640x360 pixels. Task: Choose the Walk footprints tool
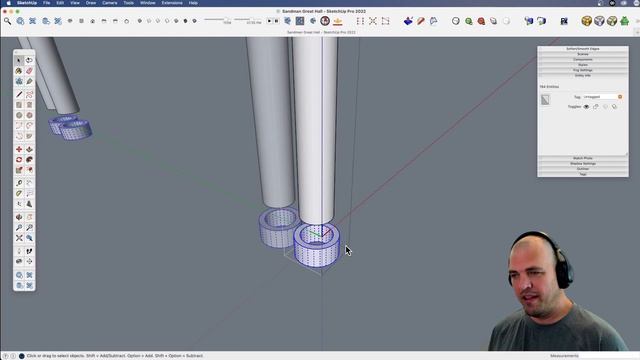(x=29, y=251)
